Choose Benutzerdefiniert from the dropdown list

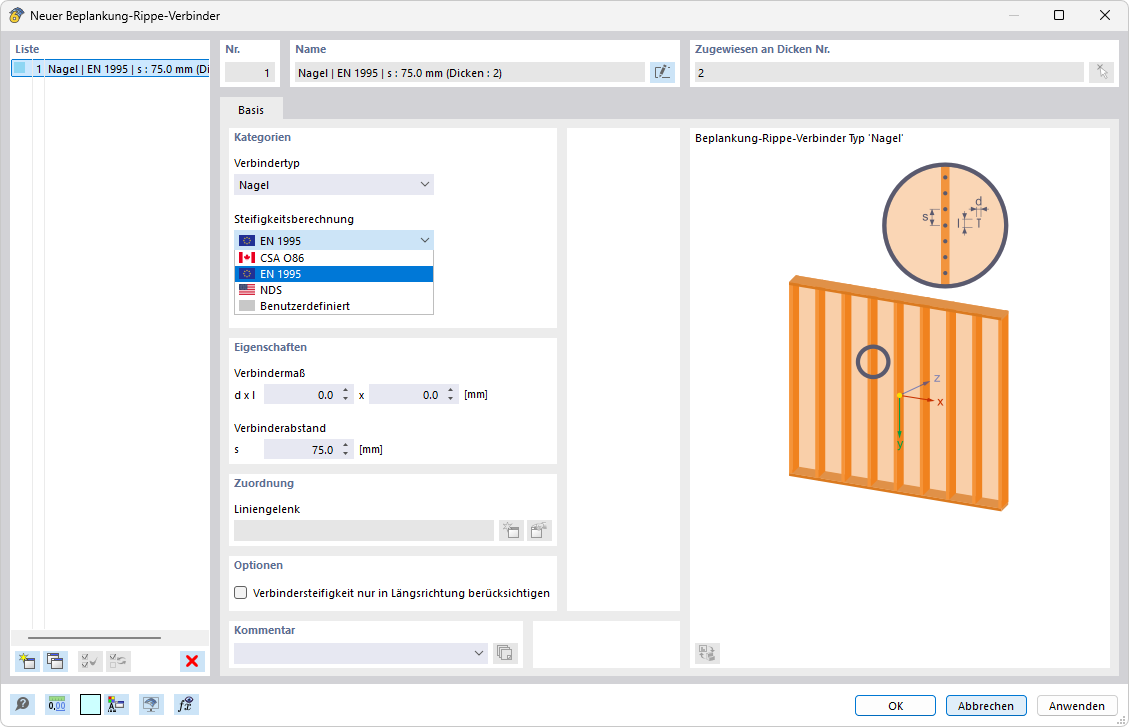[x=334, y=306]
